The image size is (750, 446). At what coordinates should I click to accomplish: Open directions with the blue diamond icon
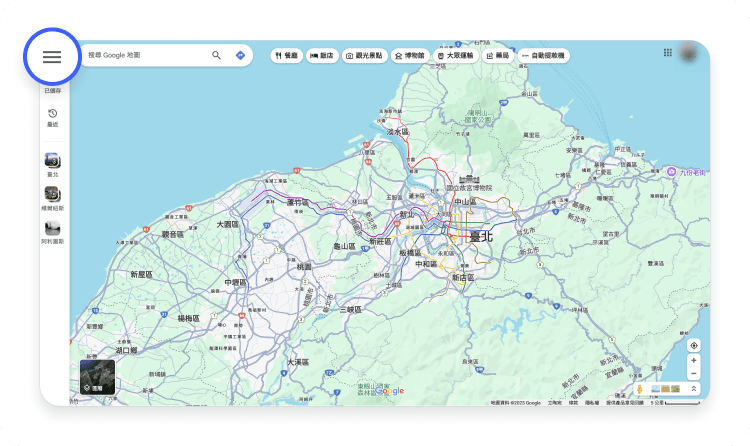[240, 56]
